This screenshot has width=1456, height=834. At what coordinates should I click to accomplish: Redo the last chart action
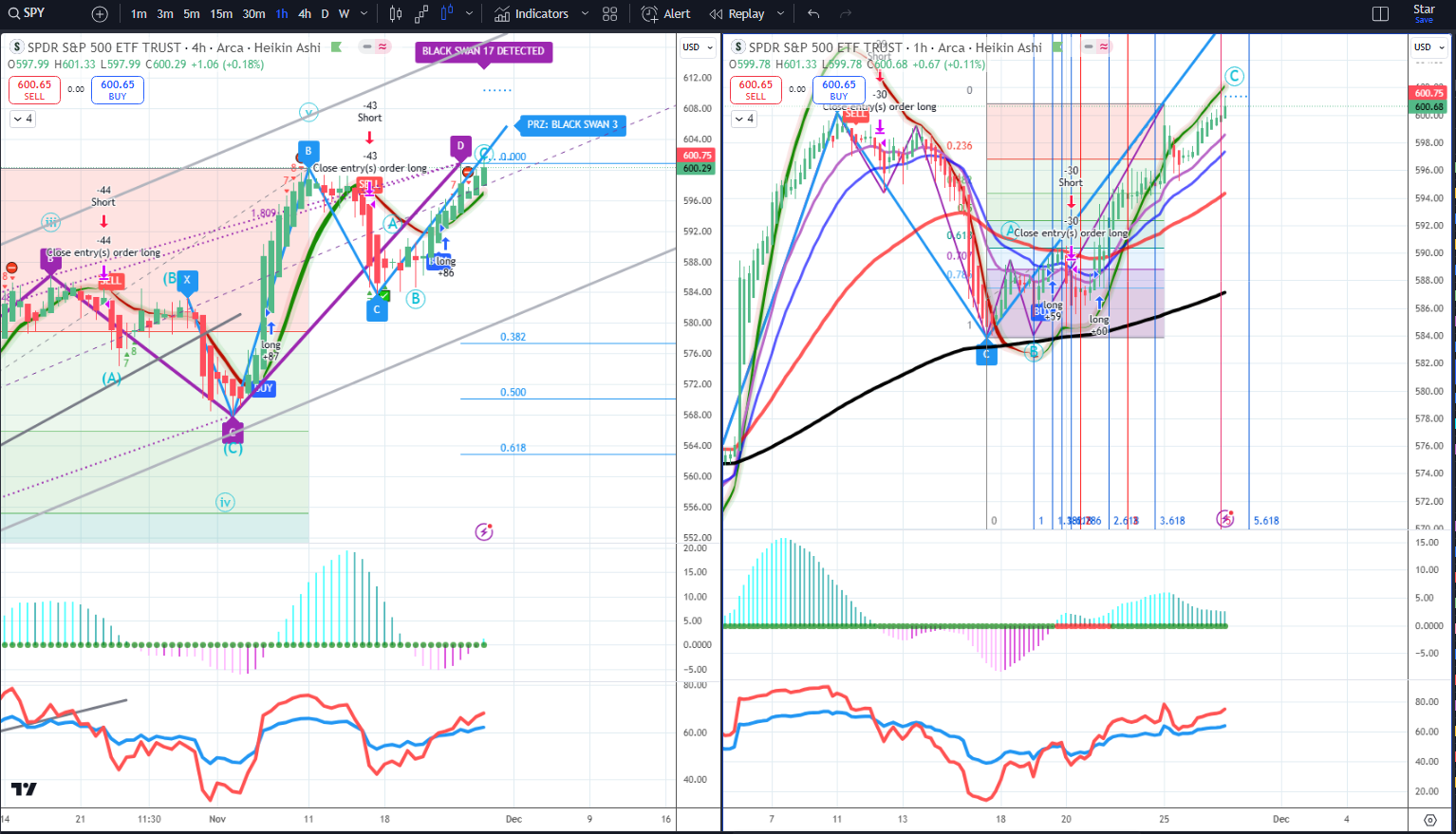tap(846, 14)
